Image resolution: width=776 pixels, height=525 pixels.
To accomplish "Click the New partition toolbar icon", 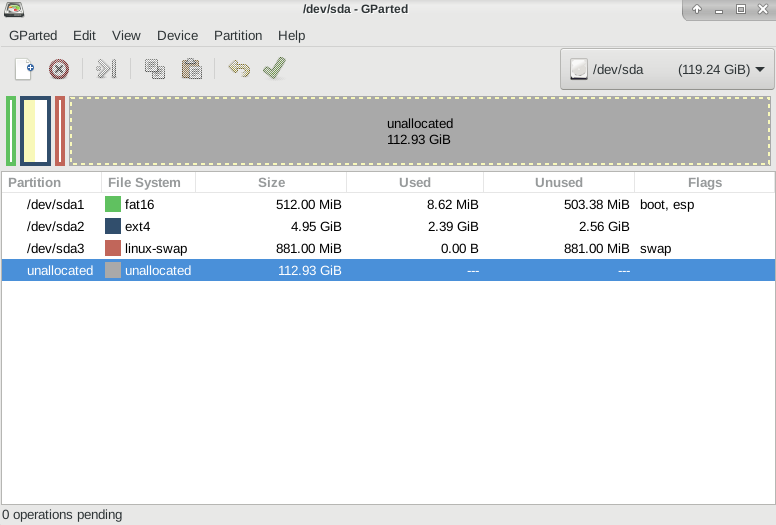I will (x=24, y=69).
